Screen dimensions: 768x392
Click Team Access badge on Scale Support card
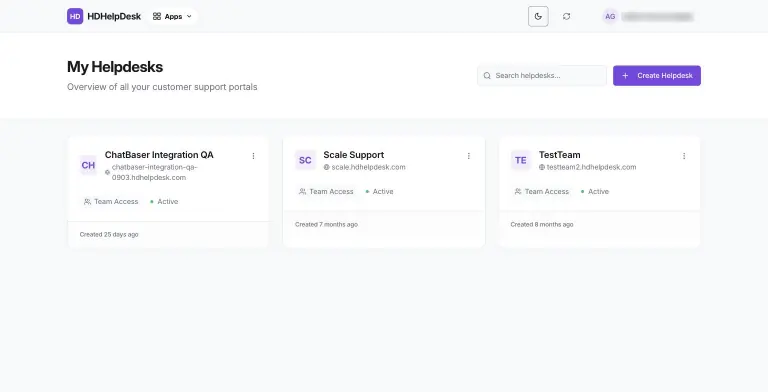click(x=326, y=192)
